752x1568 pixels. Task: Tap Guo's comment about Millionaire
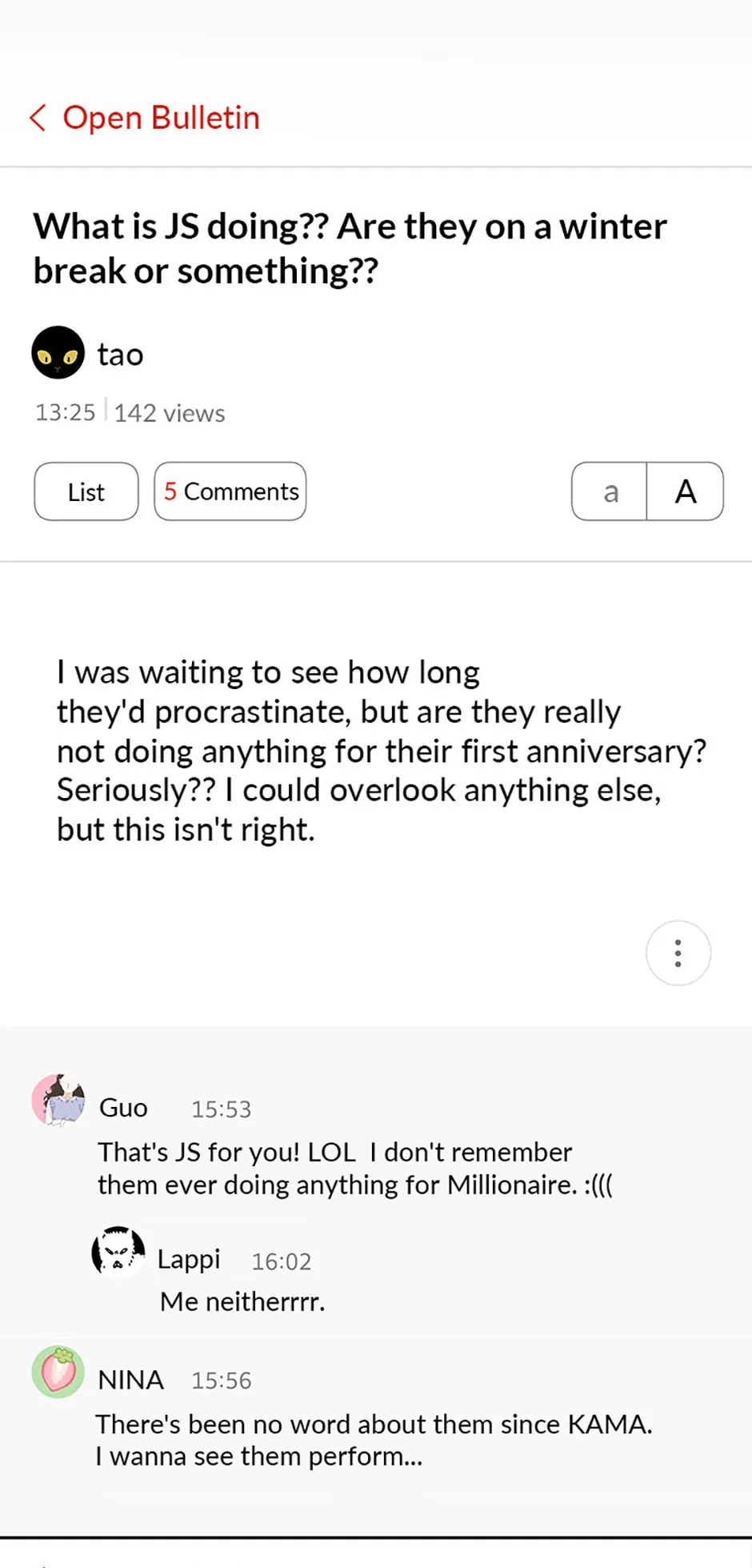(x=354, y=1169)
